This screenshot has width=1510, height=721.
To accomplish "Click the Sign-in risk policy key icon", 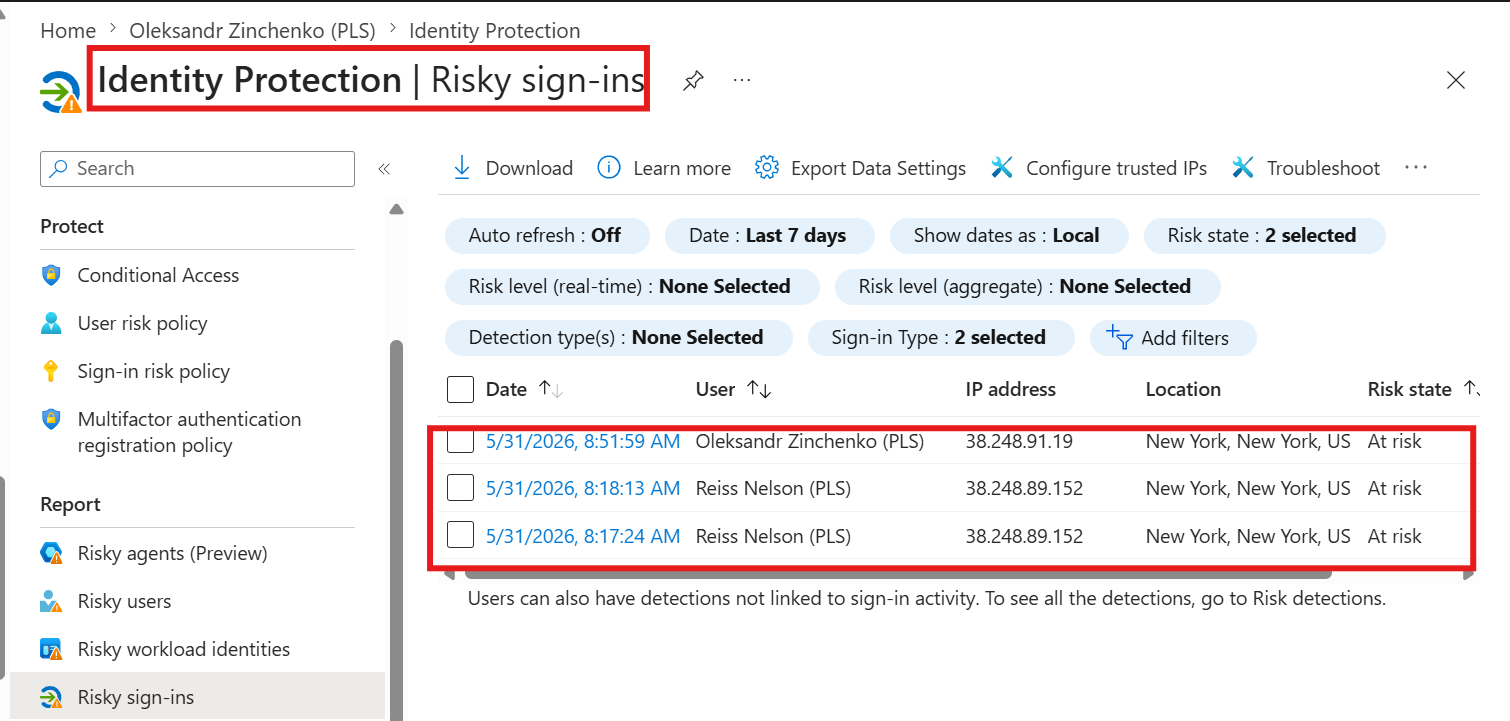I will click(51, 371).
